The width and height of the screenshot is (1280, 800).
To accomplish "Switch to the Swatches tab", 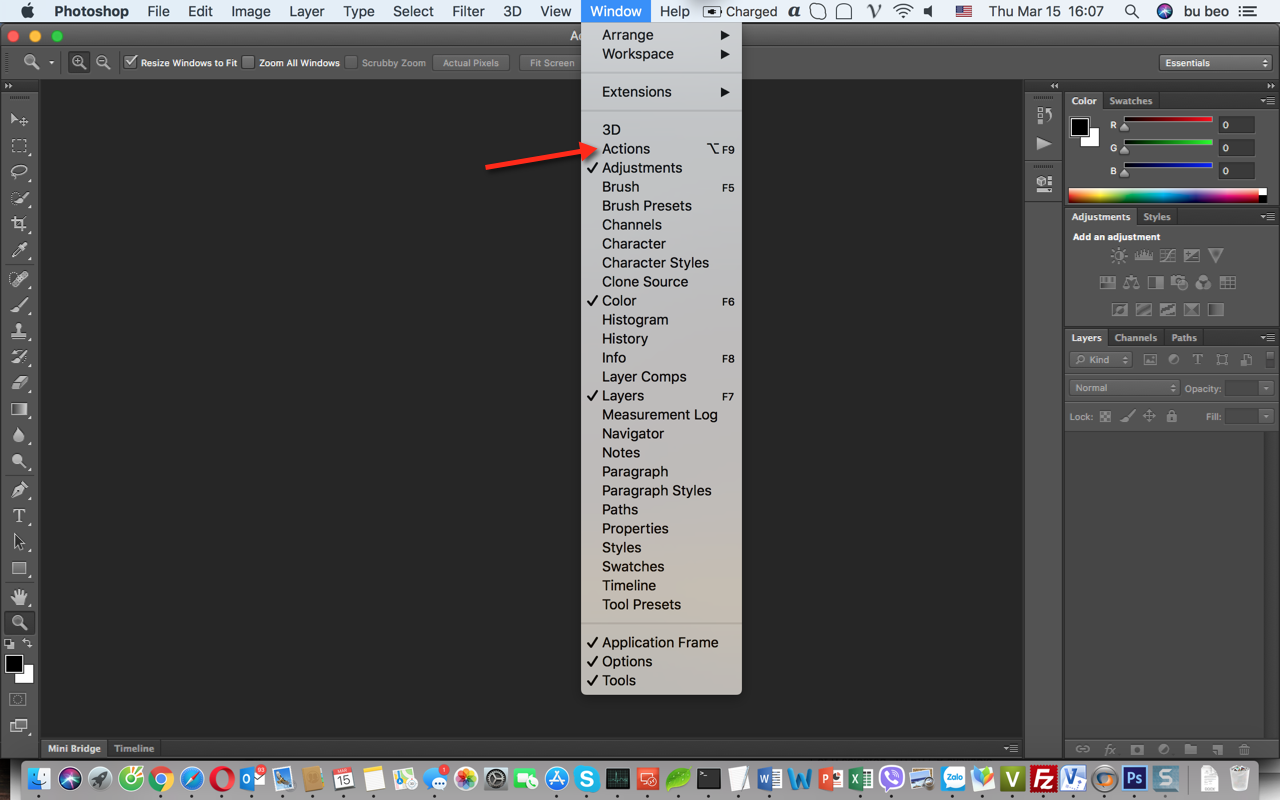I will point(1131,101).
